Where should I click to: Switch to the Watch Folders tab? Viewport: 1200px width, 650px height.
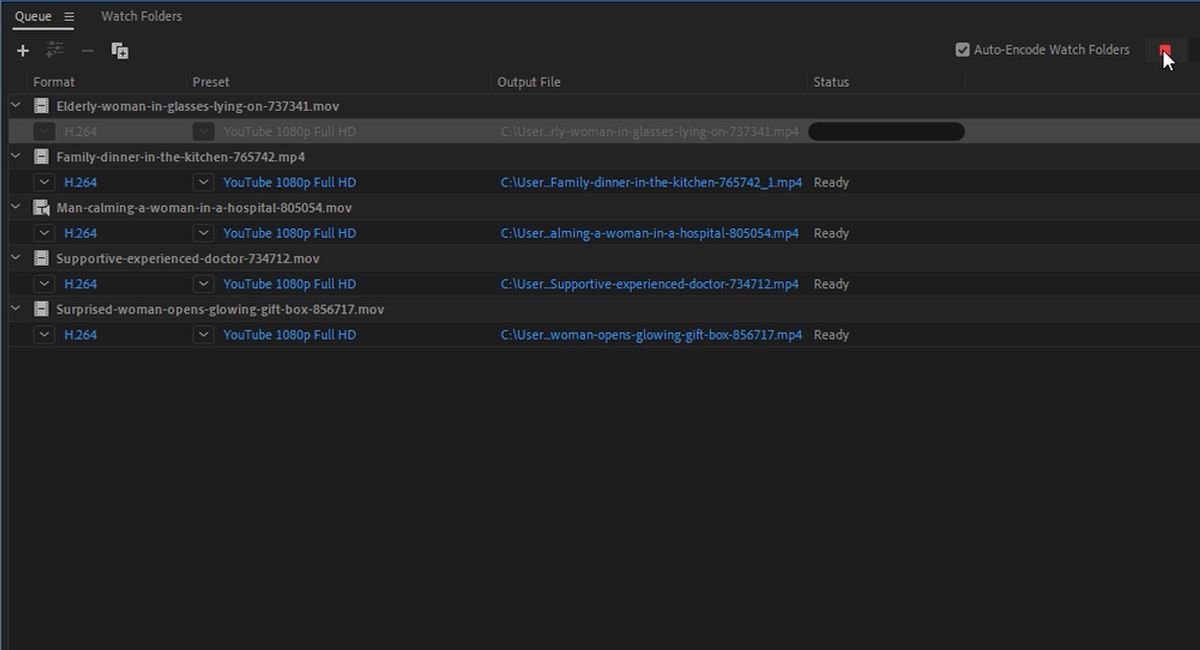coord(140,16)
